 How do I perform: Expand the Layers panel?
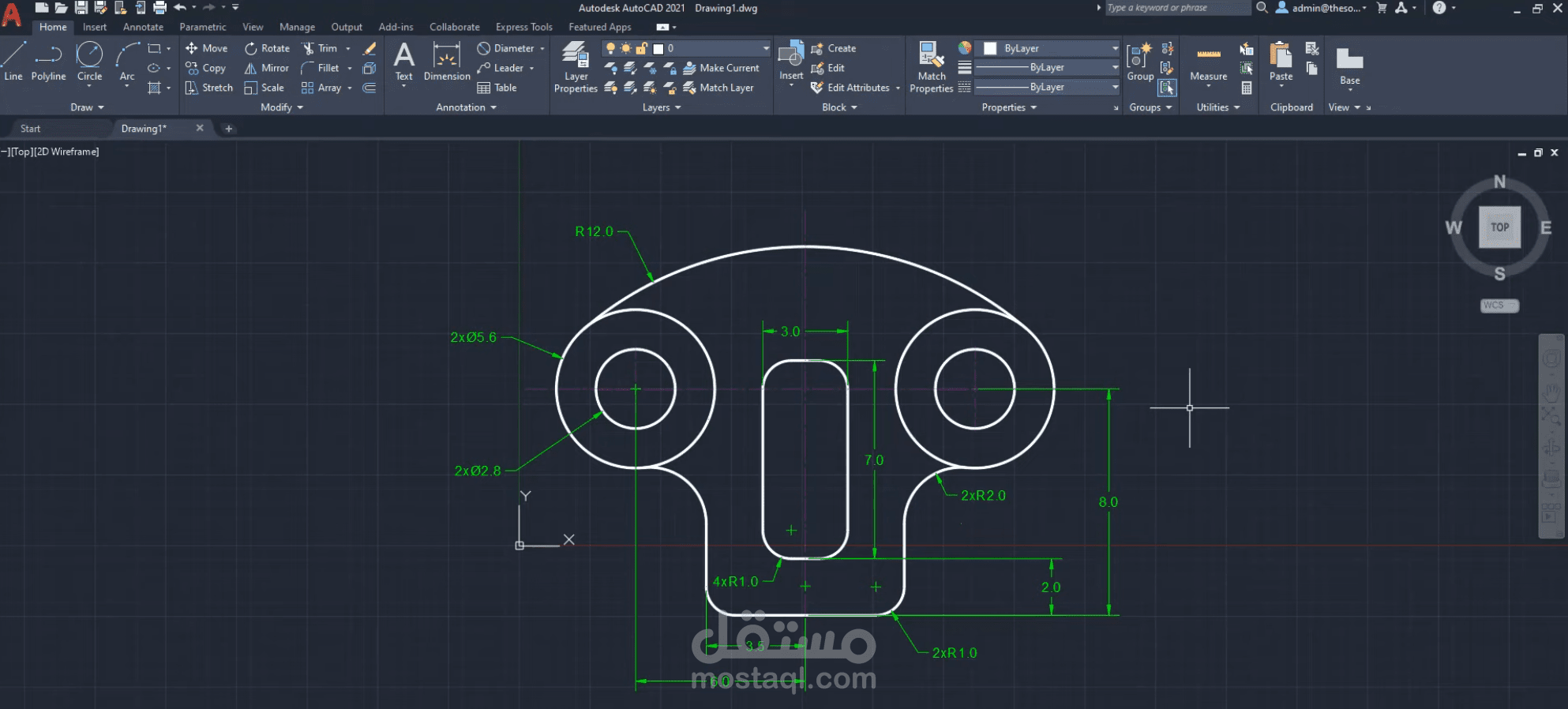[x=662, y=107]
